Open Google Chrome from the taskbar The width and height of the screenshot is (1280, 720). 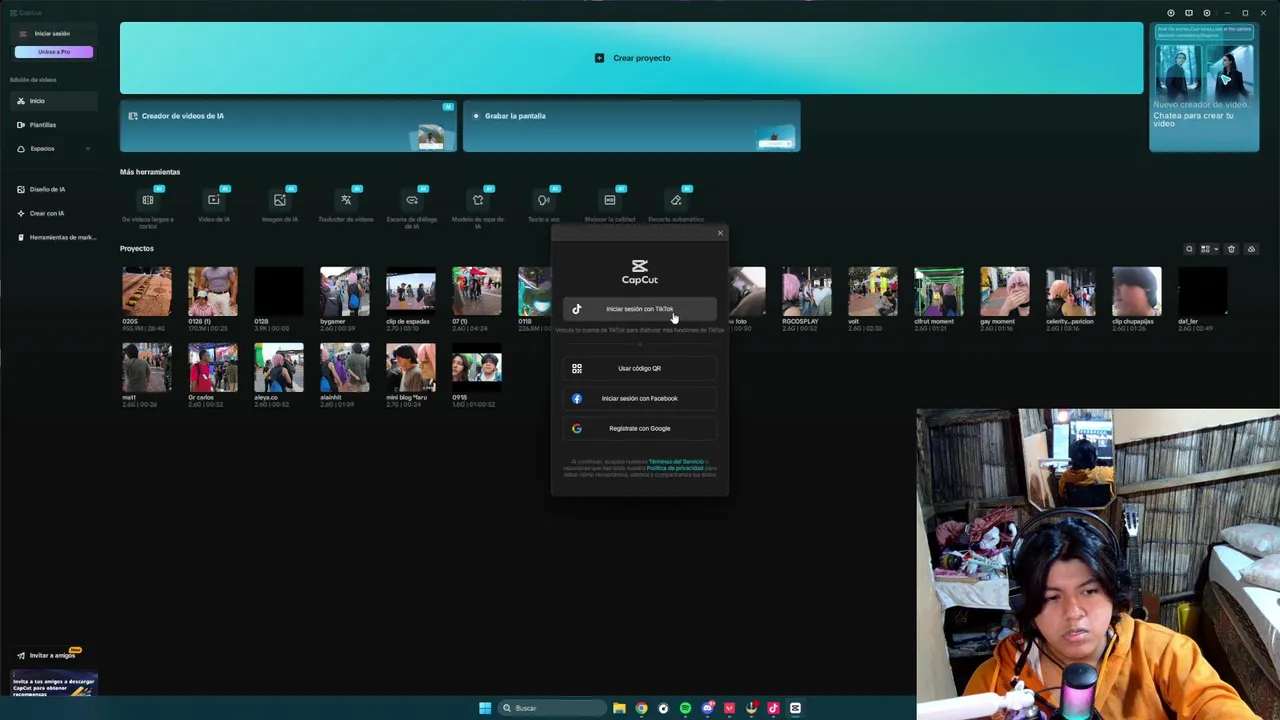click(641, 708)
